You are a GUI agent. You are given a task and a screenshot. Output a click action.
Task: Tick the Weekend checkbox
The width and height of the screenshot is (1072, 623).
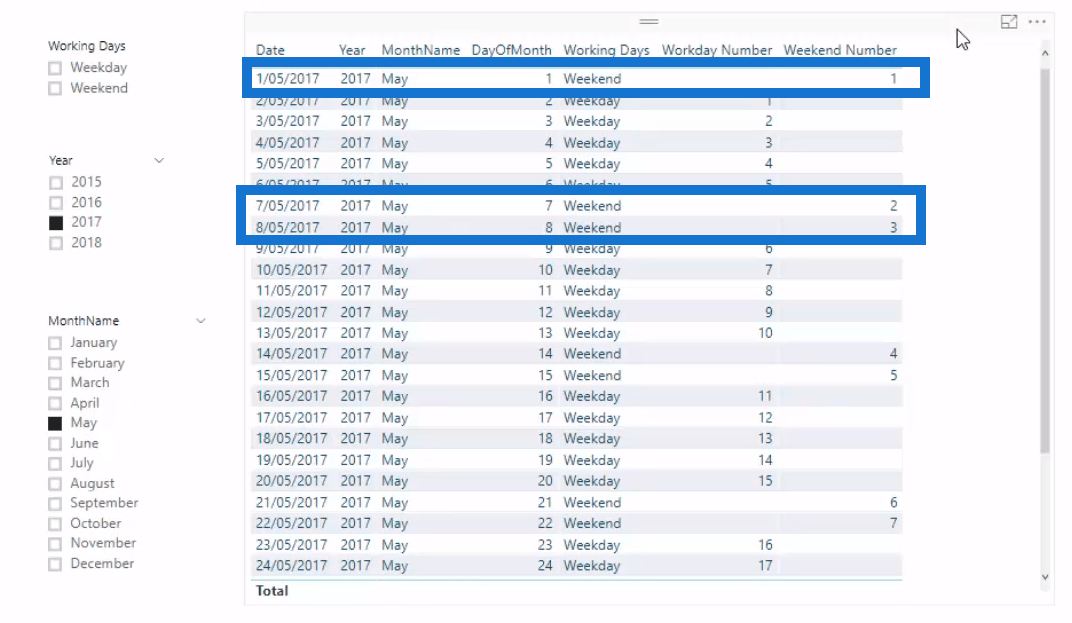(x=55, y=88)
